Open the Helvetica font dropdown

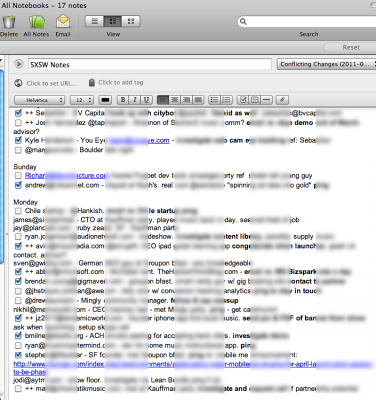[x=39, y=100]
